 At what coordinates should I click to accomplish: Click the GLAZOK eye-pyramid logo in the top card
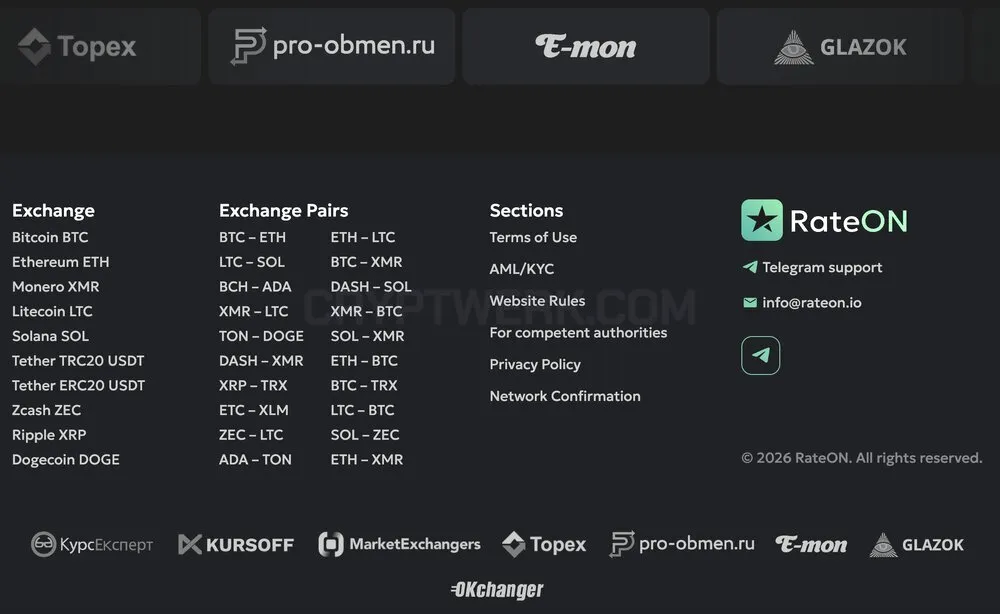click(793, 47)
